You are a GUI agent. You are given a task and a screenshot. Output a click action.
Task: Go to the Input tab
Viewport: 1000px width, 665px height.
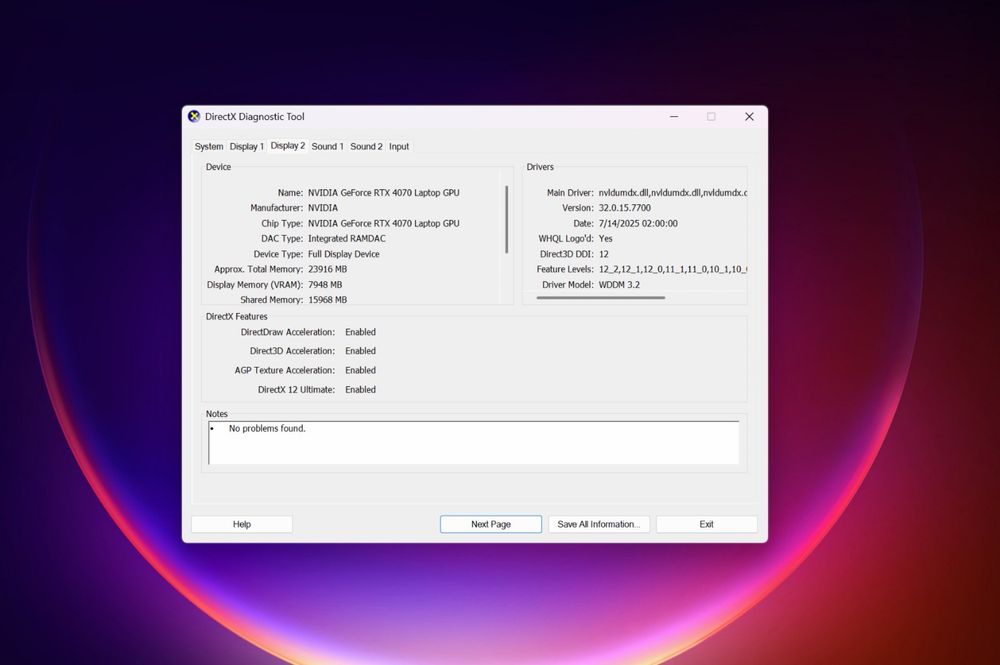point(399,146)
